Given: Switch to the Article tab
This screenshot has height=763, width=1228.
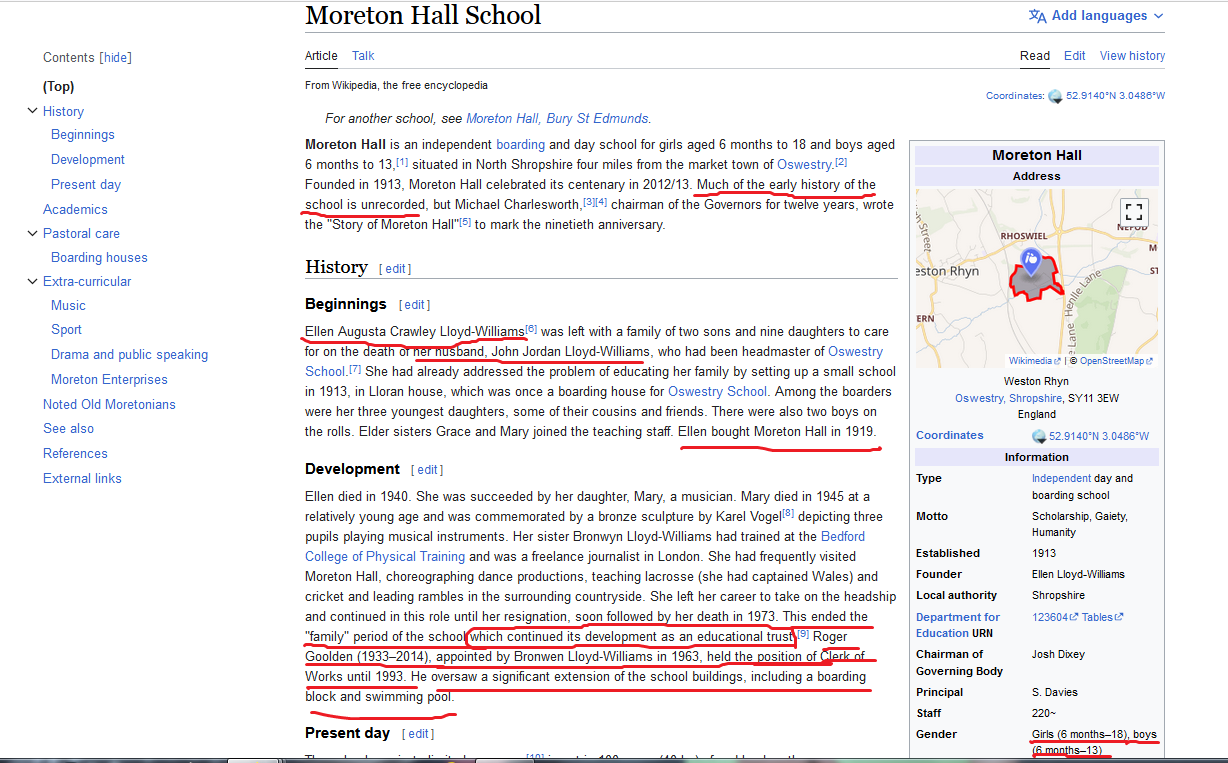Looking at the screenshot, I should pyautogui.click(x=321, y=56).
